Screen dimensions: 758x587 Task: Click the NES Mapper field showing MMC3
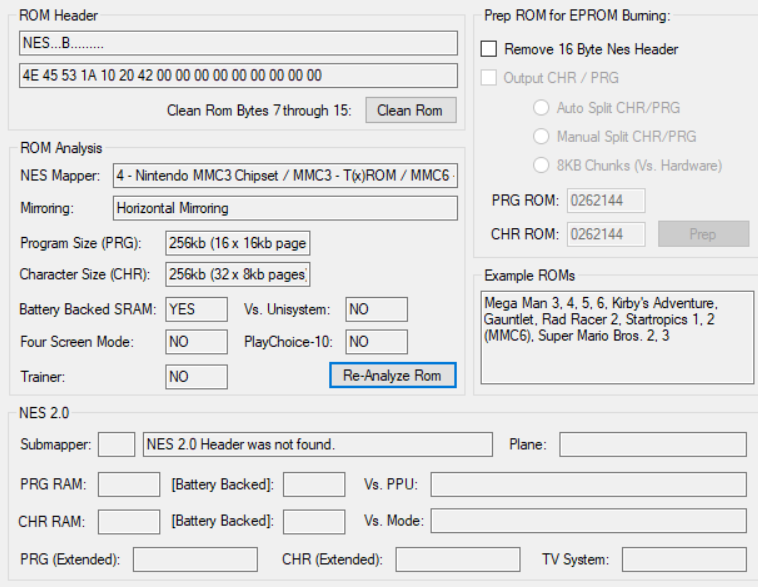point(285,176)
